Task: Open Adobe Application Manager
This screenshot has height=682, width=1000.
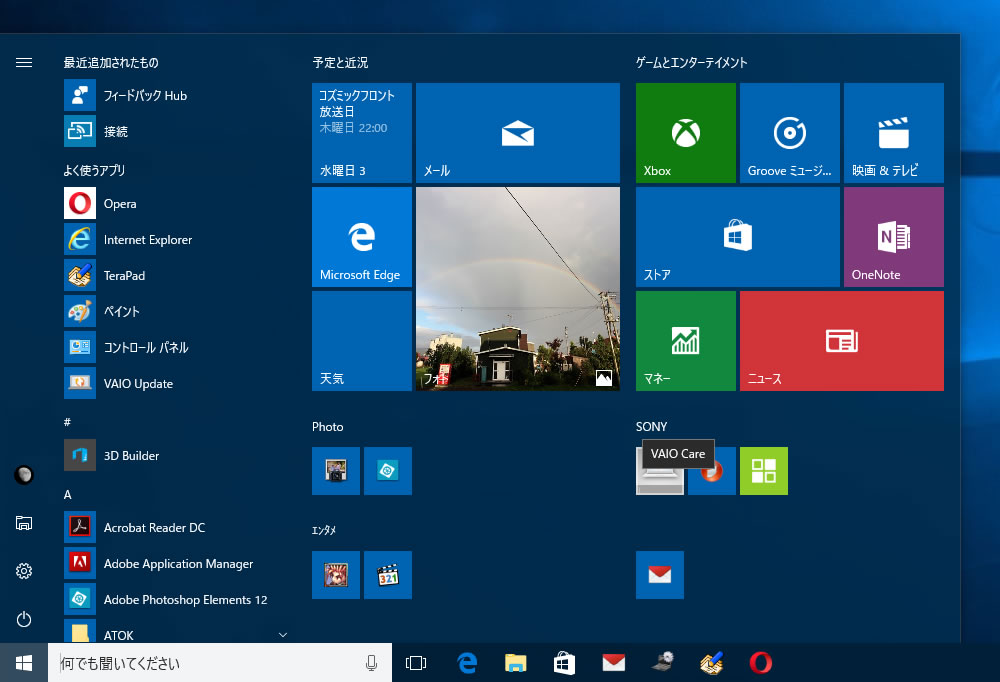Action: (172, 563)
